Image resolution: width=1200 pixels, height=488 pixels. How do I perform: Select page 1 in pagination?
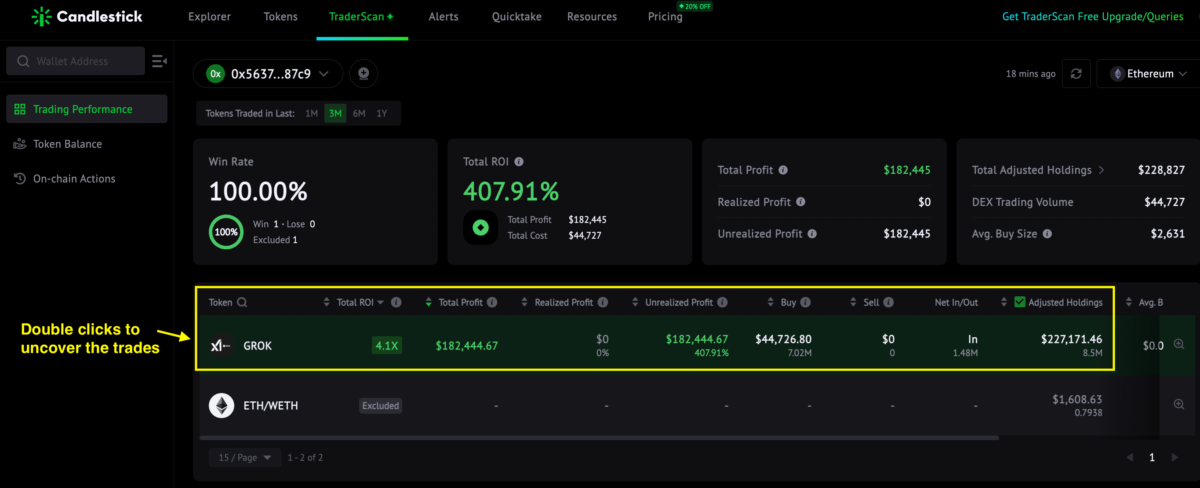tap(1151, 458)
